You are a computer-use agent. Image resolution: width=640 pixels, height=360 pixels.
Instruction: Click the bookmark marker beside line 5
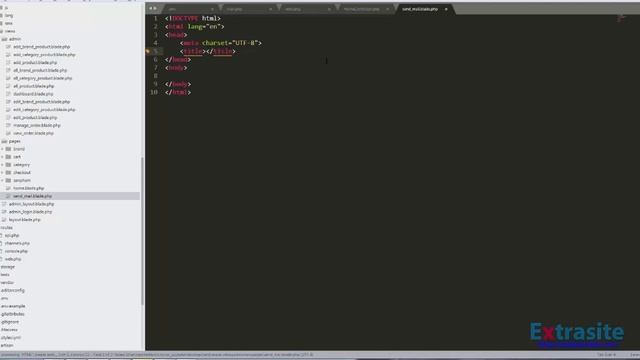click(x=148, y=51)
